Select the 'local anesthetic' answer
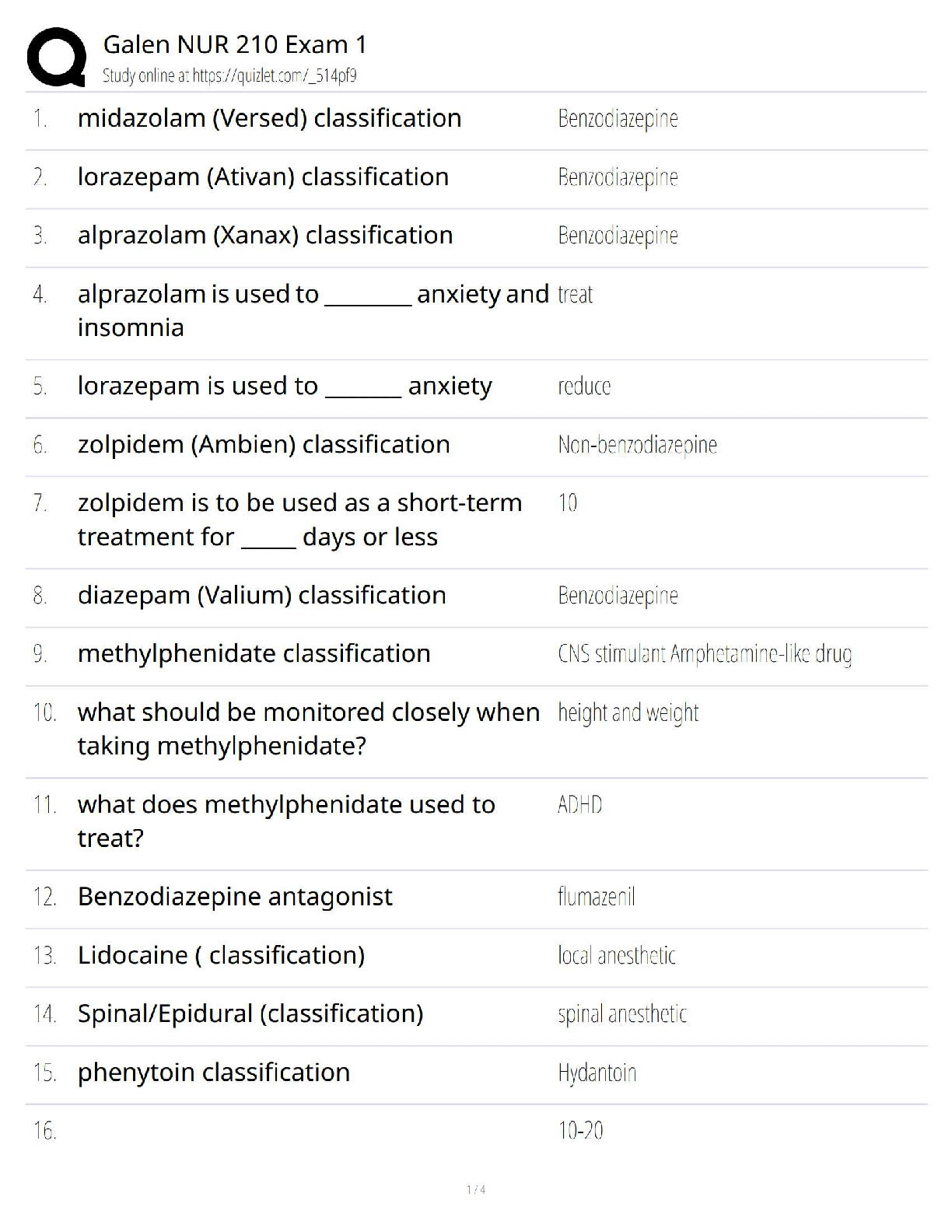Screen dimensions: 952x1232 616,956
